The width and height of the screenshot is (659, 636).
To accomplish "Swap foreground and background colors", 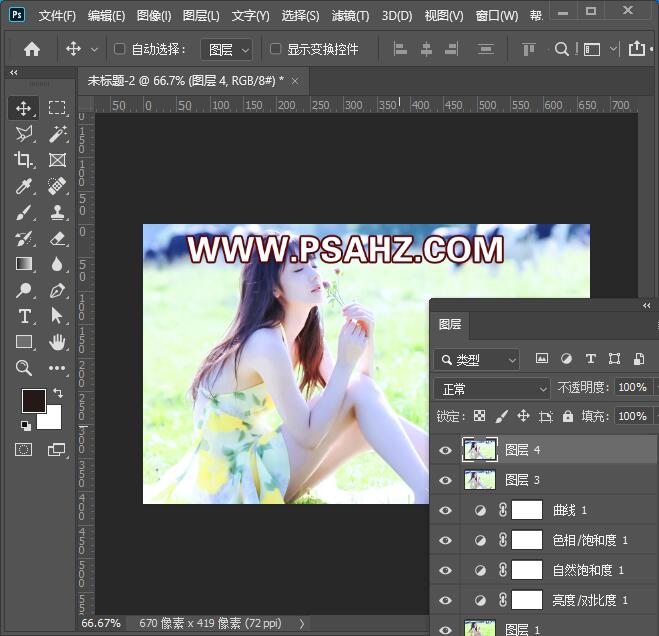I will tap(58, 393).
